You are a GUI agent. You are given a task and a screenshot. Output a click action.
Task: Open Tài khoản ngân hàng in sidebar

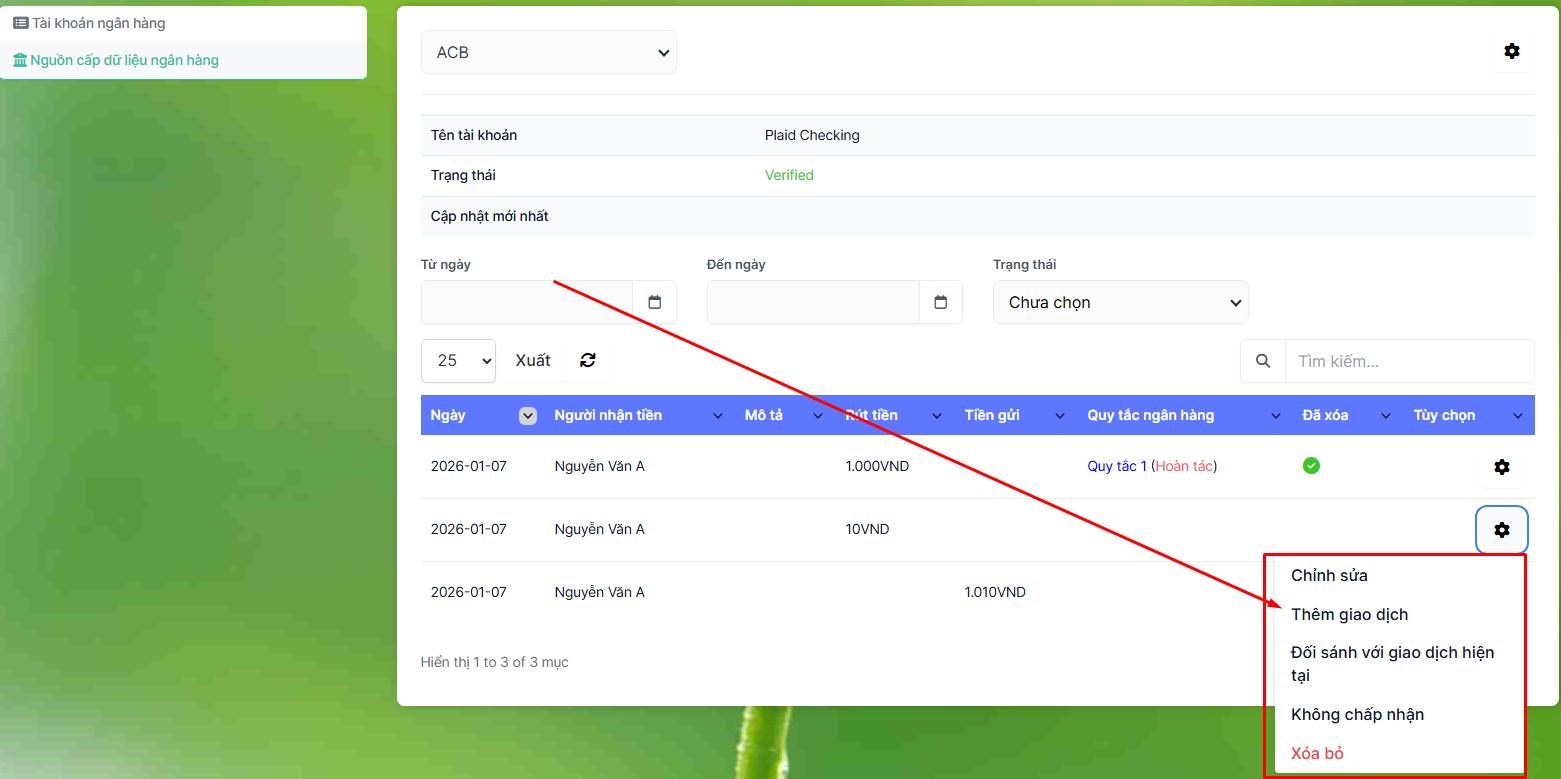pos(98,23)
